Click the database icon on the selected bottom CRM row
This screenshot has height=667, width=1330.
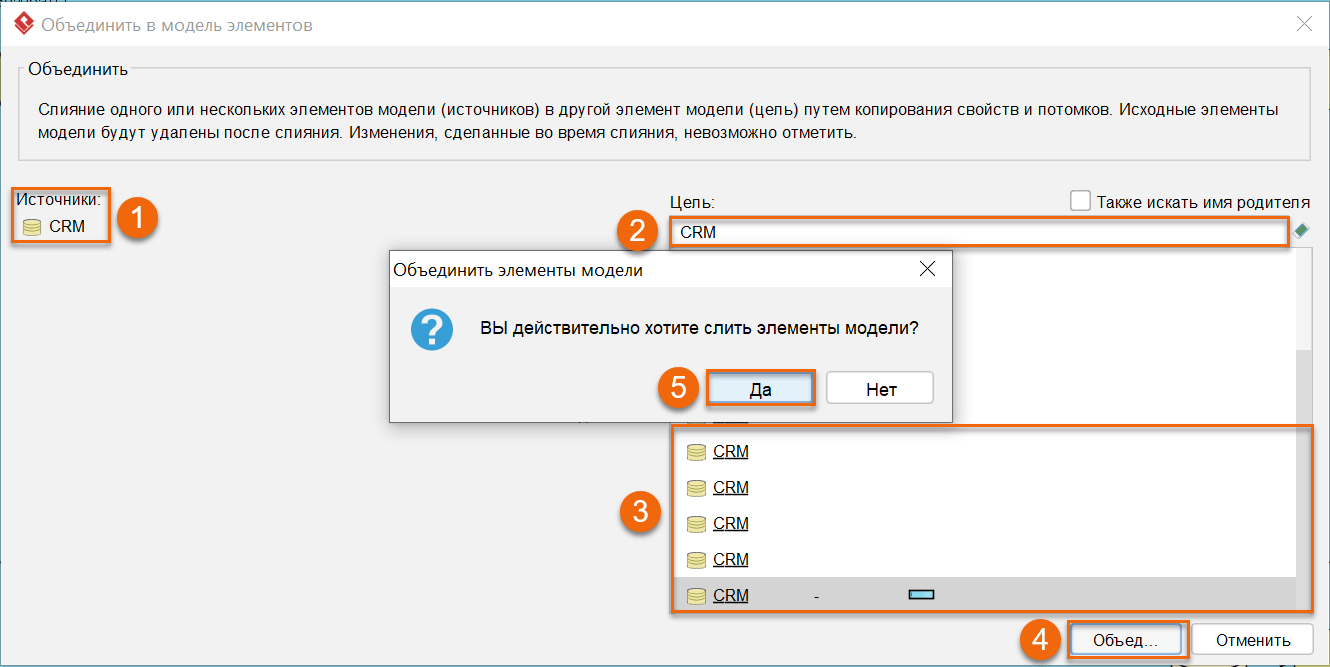[x=697, y=595]
